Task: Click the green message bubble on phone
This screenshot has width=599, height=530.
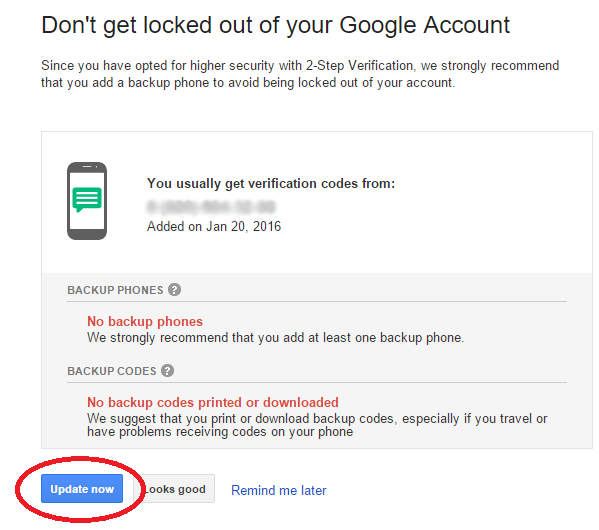Action: 87,199
